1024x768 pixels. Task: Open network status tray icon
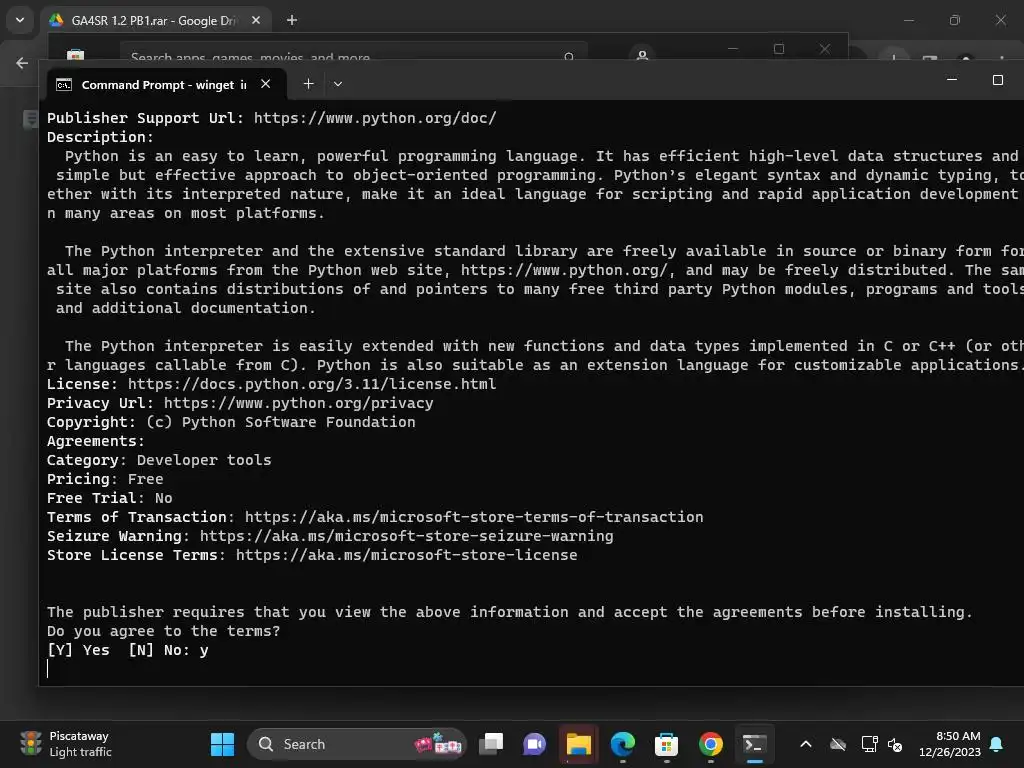pyautogui.click(x=869, y=744)
